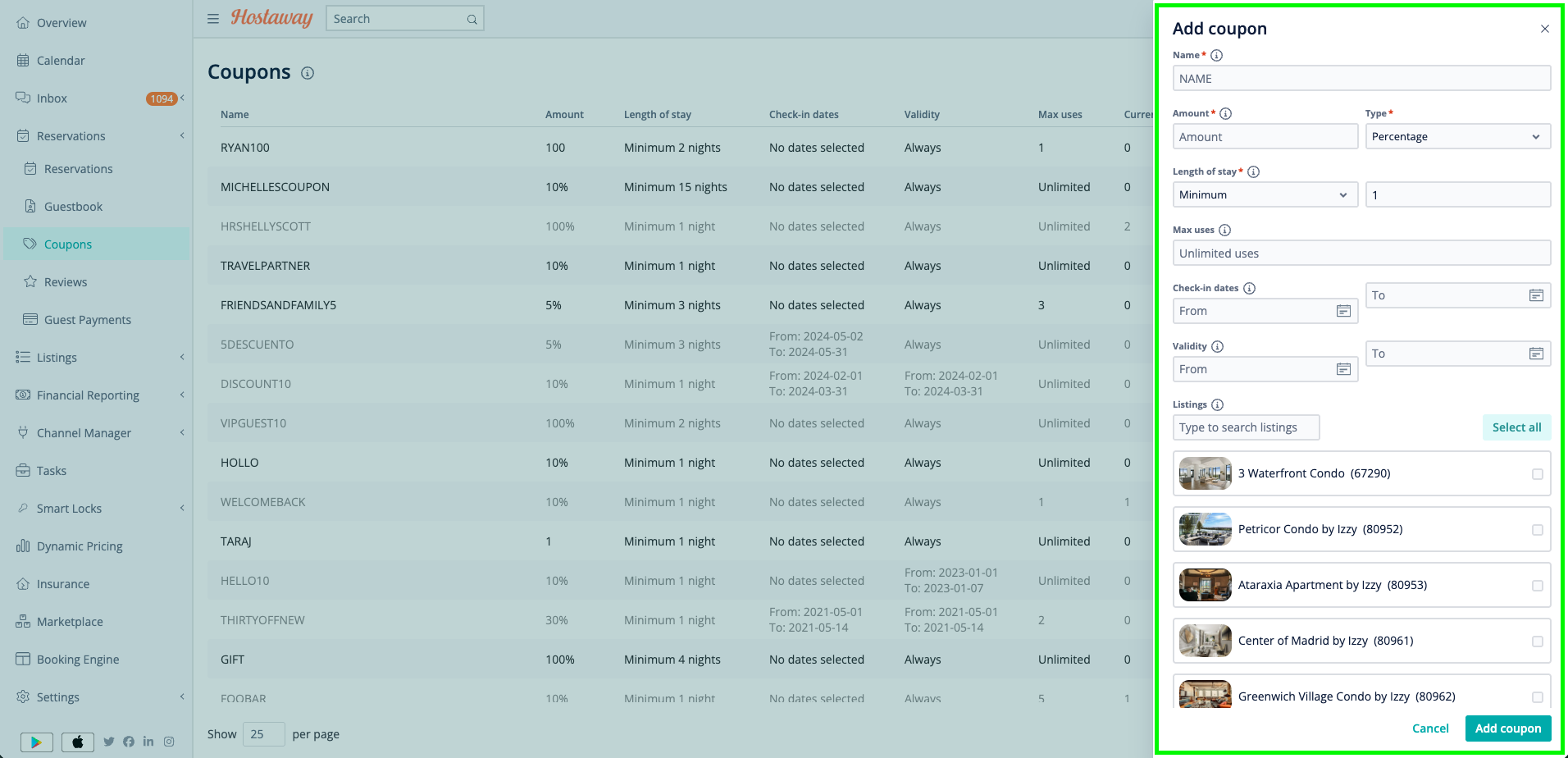Viewport: 1568px width, 758px height.
Task: Check the Petricor Condo by Izzy checkbox
Action: (x=1538, y=530)
